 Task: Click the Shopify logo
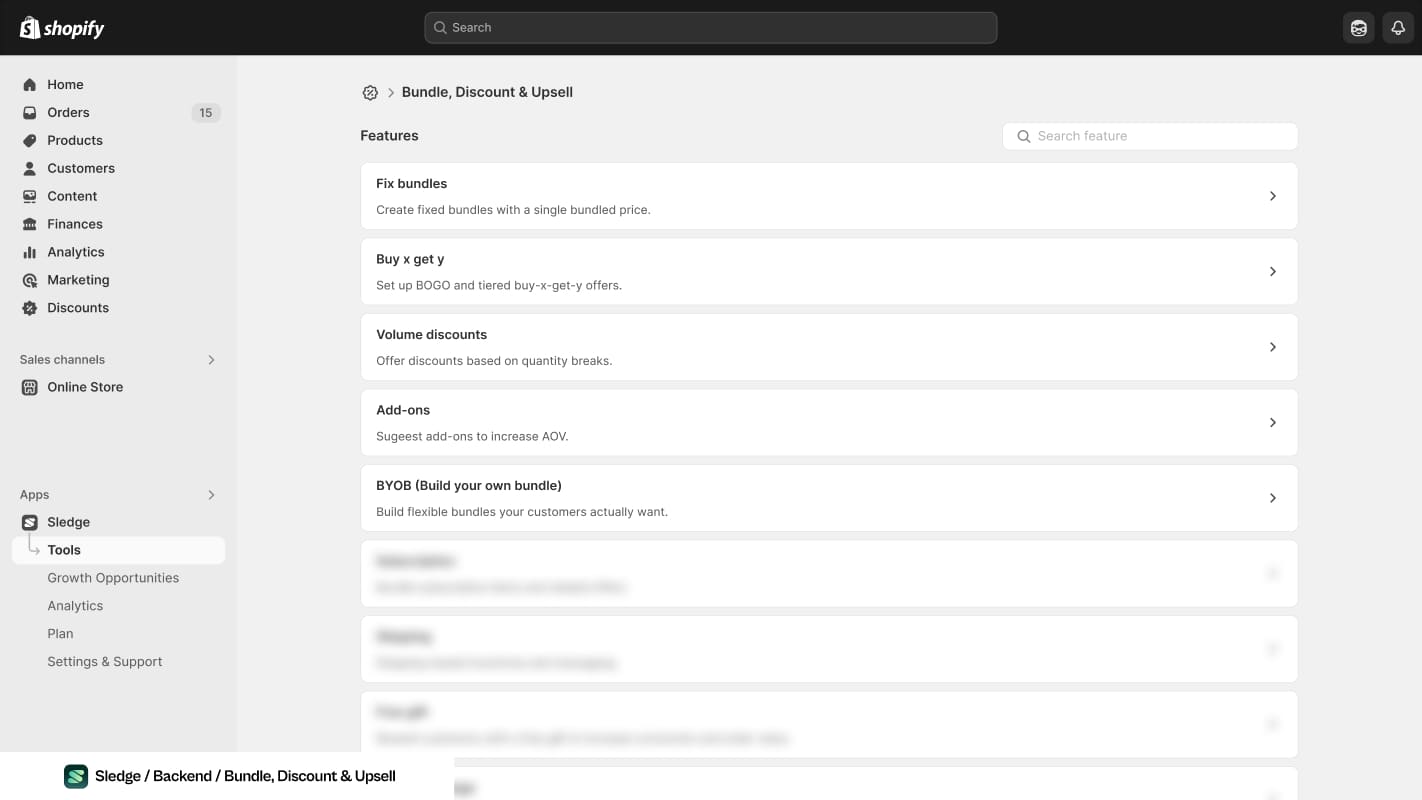click(x=62, y=28)
